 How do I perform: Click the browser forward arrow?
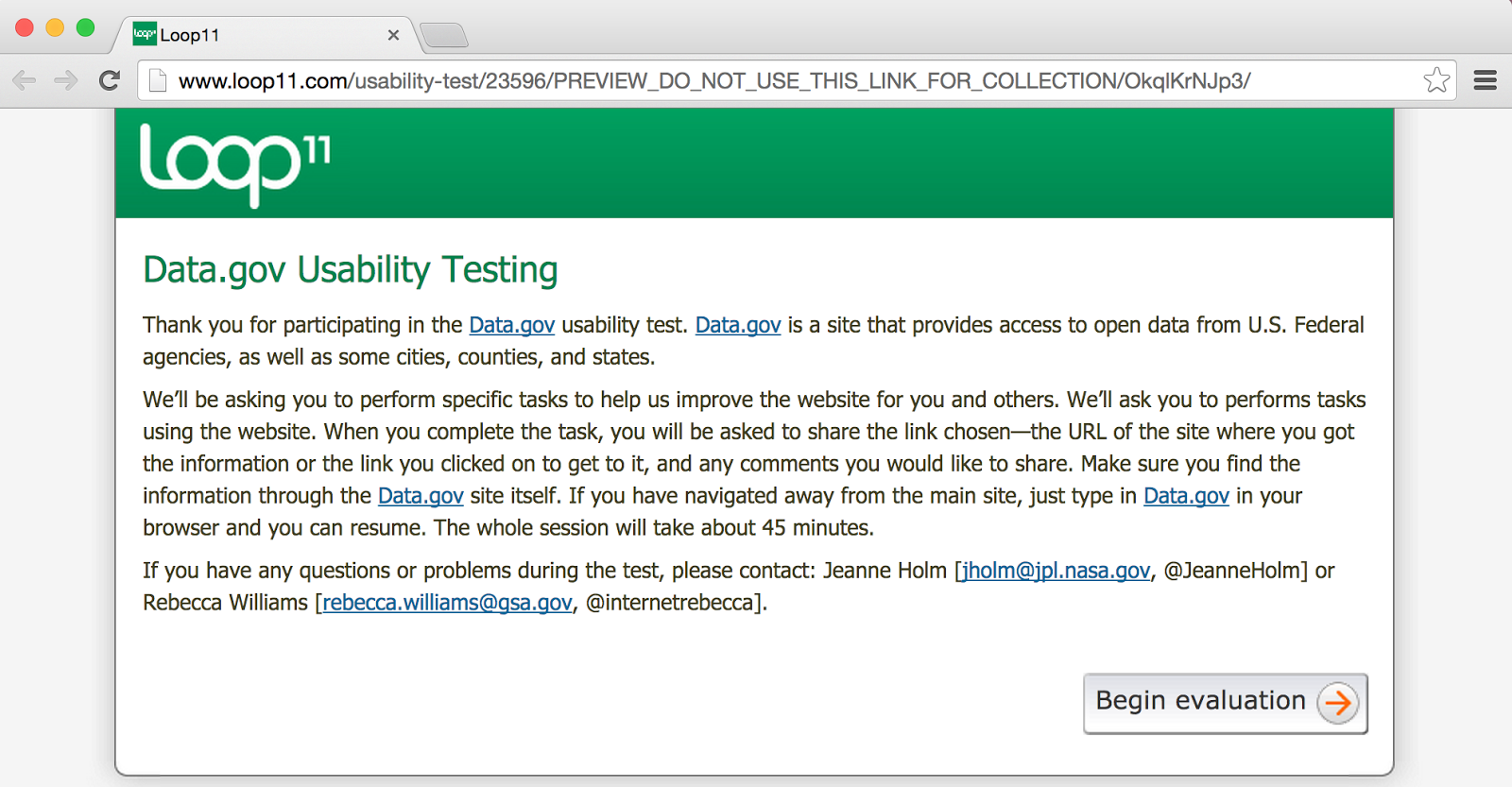pos(66,80)
